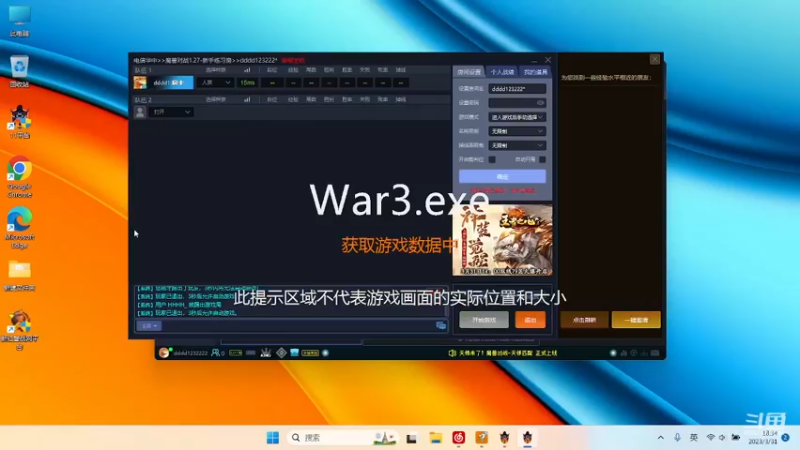Tick the right auto-start checkbox in room settings
Screen dimensions: 800x450
point(542,160)
